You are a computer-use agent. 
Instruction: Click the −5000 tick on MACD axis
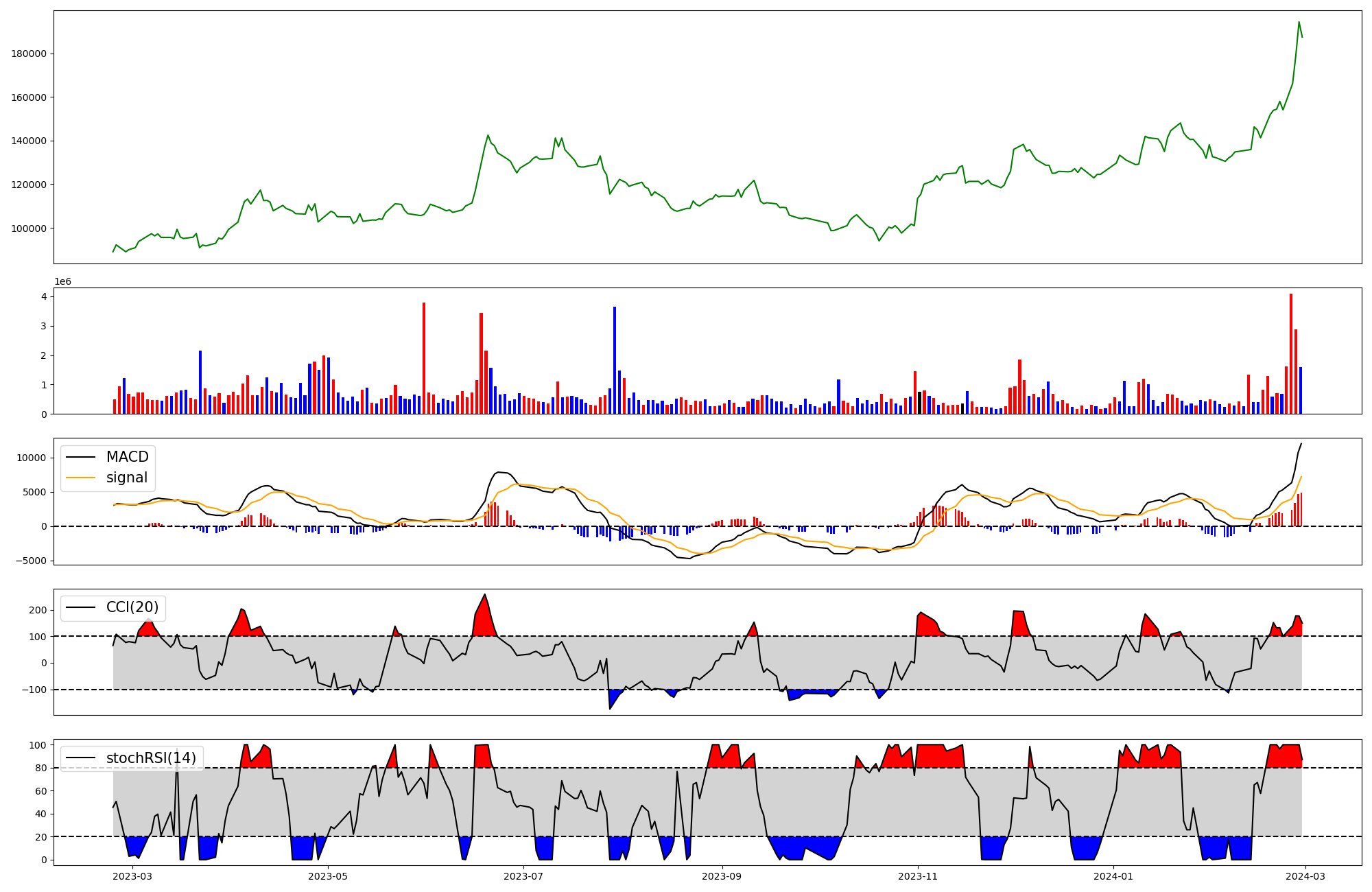(x=32, y=561)
